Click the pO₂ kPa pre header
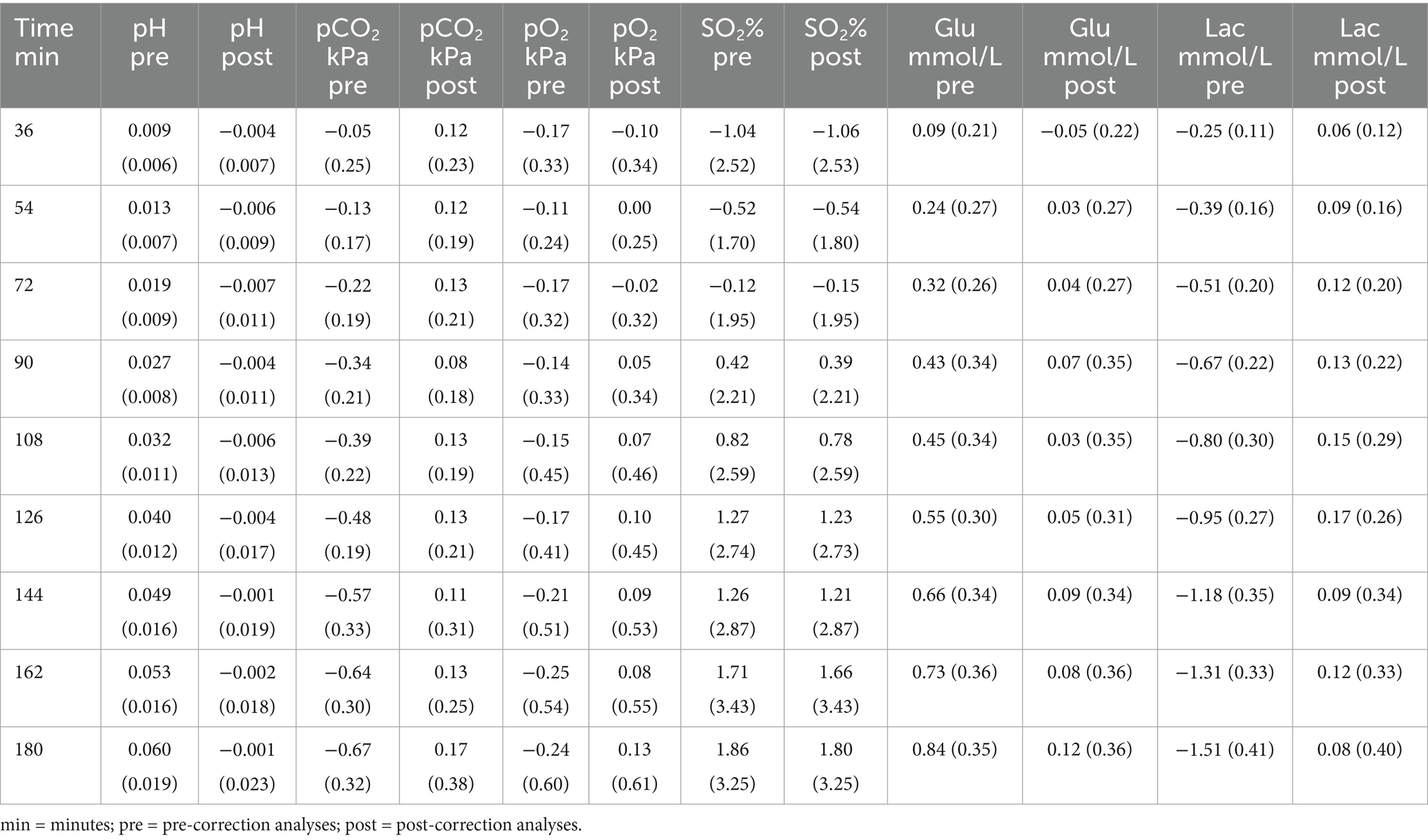The width and height of the screenshot is (1428, 840). [546, 57]
